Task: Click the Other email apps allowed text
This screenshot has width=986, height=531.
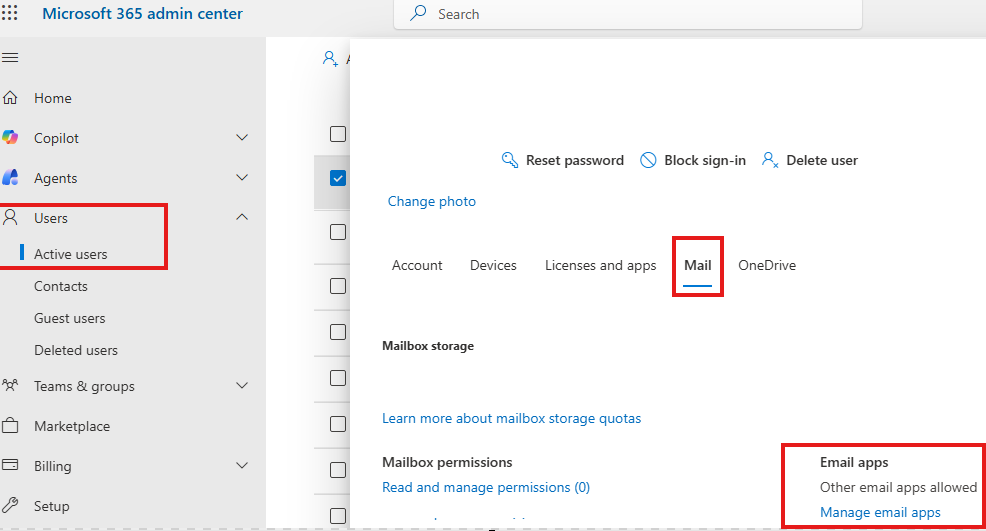Action: point(898,487)
